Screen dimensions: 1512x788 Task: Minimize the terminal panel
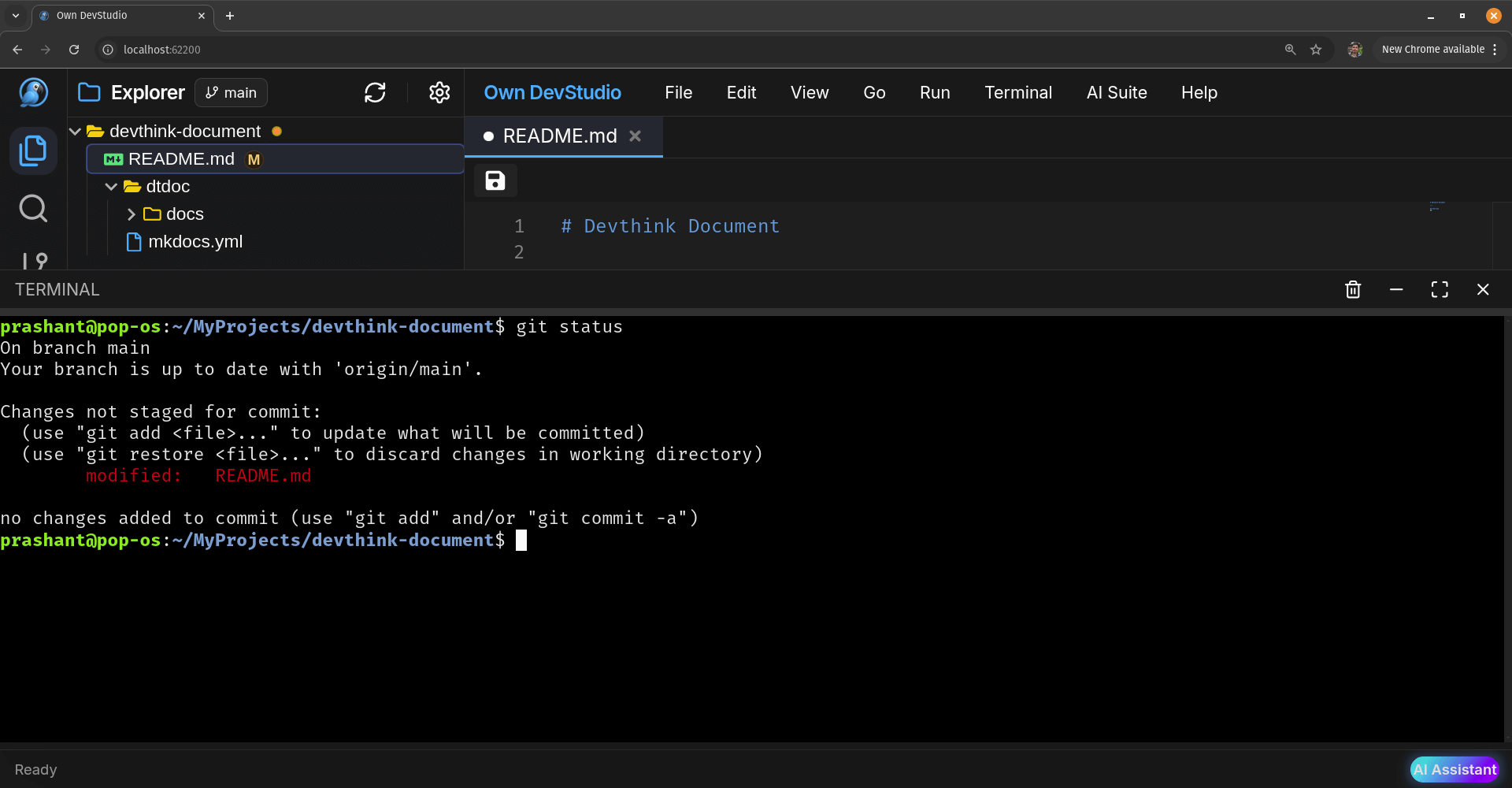tap(1396, 289)
